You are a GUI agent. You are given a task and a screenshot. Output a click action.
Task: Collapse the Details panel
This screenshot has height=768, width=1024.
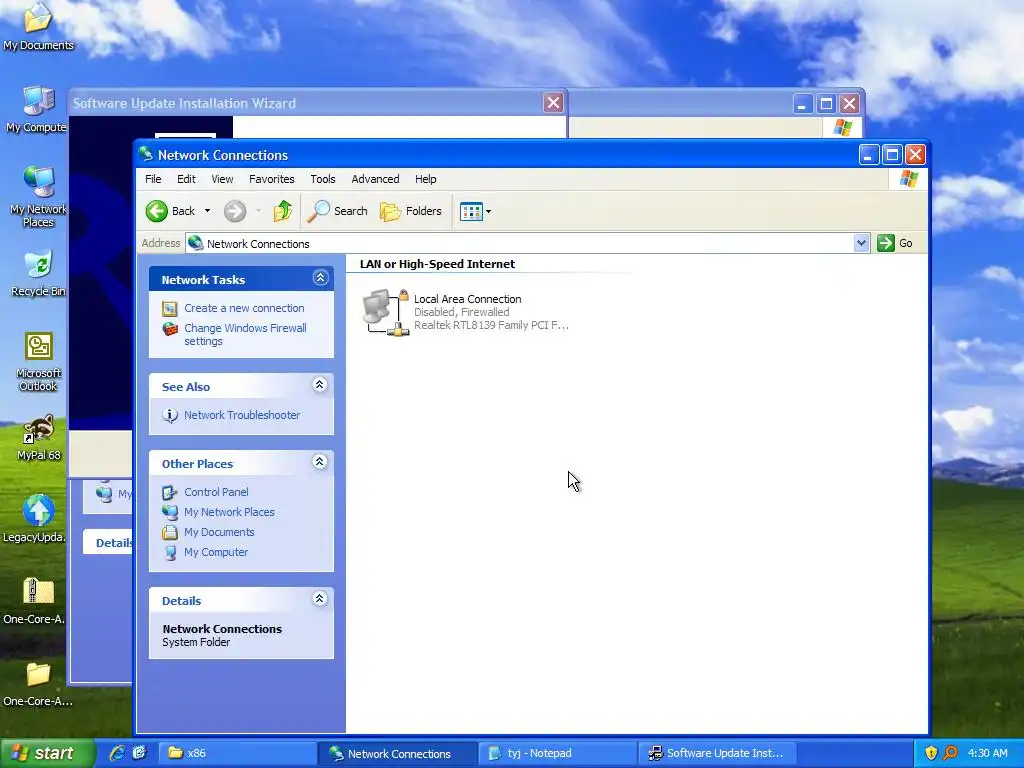[319, 599]
